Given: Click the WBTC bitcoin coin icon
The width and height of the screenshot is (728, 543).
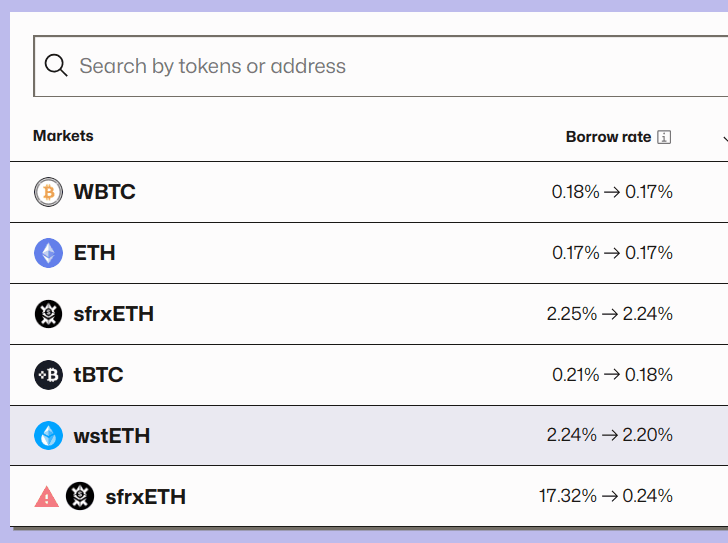Looking at the screenshot, I should [48, 192].
